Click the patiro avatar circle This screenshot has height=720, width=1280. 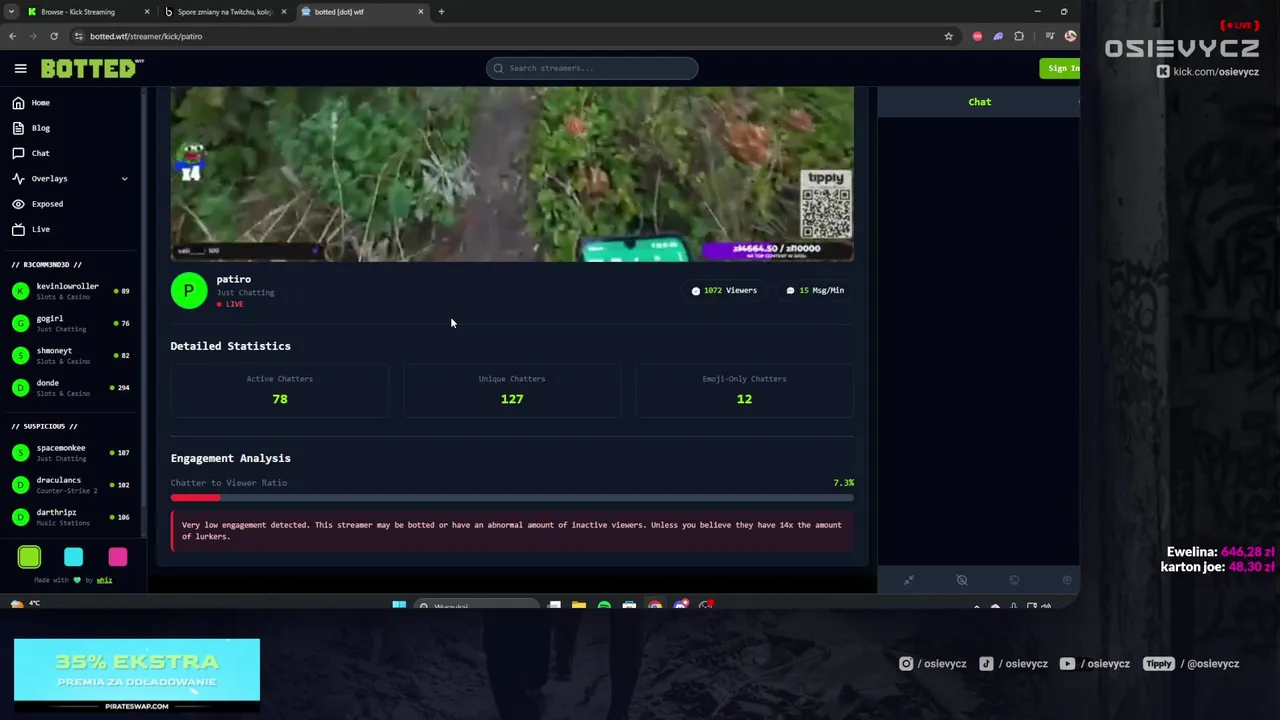pos(189,291)
